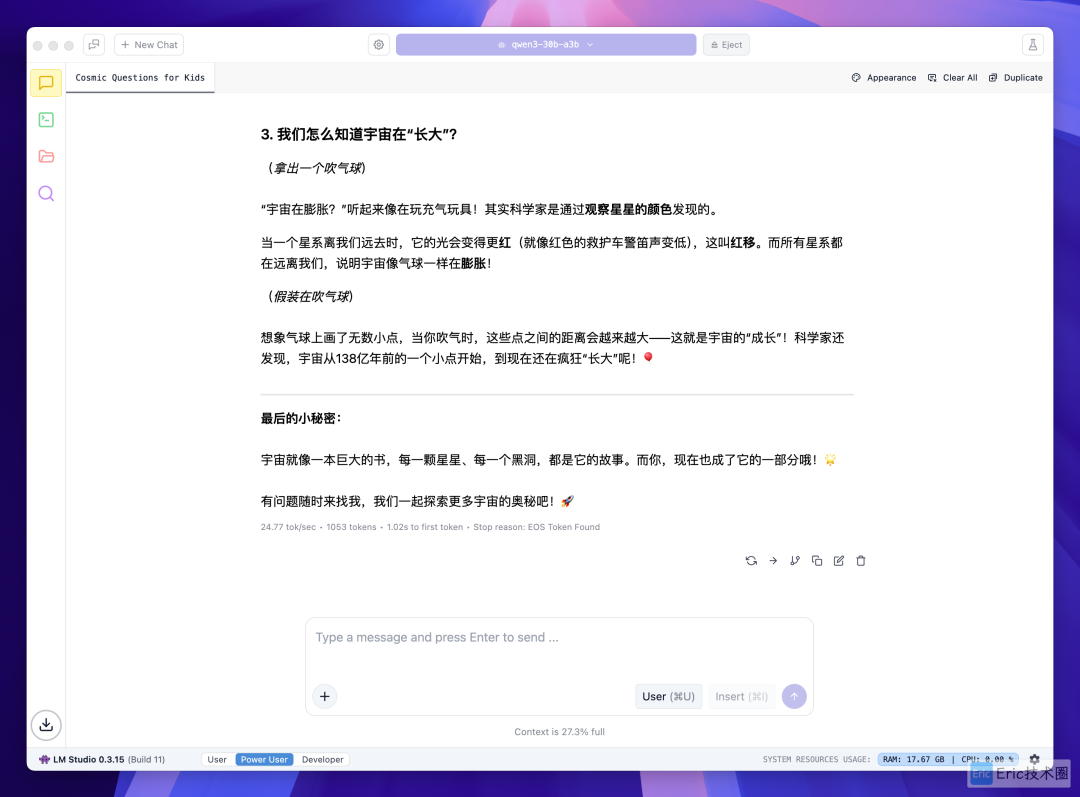This screenshot has height=797, width=1080.
Task: Eject the loaded model
Action: pyautogui.click(x=726, y=45)
